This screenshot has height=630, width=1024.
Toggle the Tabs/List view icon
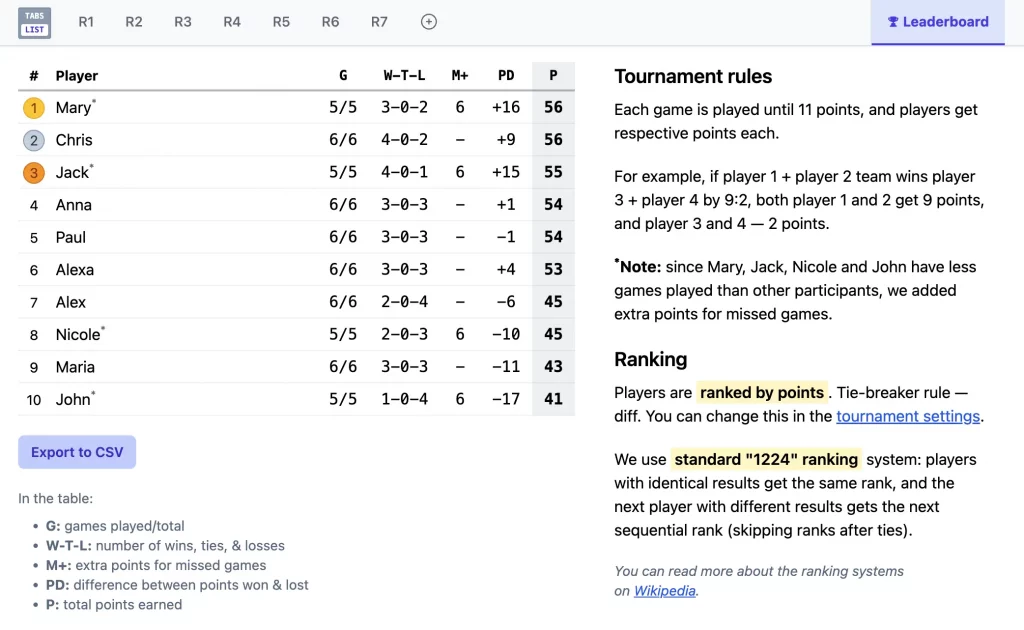tap(34, 22)
